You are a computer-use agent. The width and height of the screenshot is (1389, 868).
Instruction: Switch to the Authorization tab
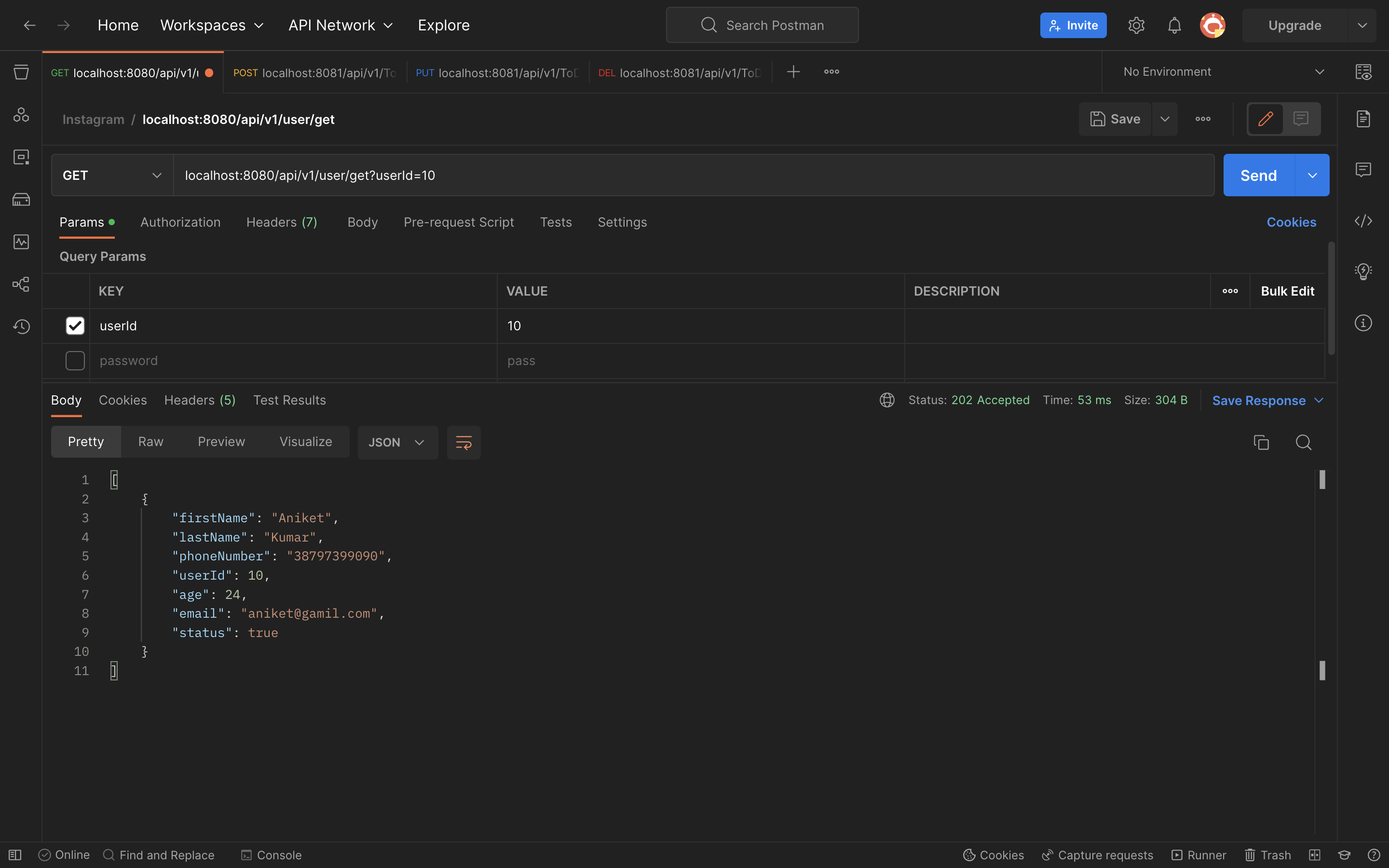coord(180,222)
